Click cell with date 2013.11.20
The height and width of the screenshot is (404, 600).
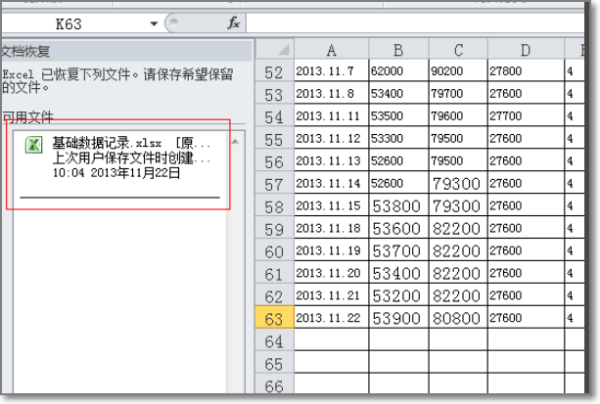pyautogui.click(x=331, y=273)
